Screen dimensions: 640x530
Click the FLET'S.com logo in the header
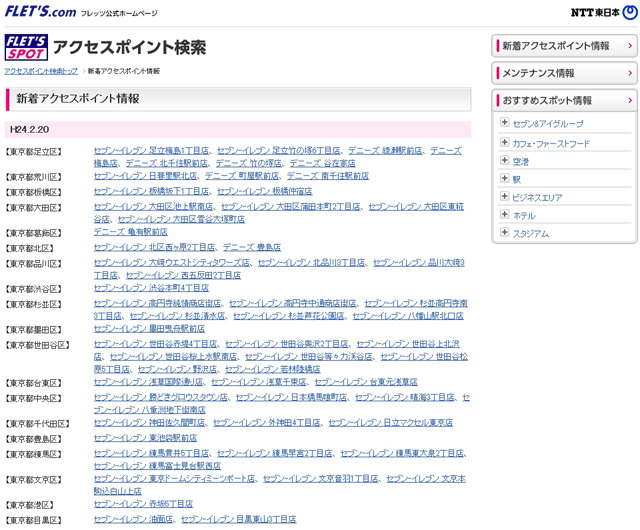pyautogui.click(x=40, y=11)
